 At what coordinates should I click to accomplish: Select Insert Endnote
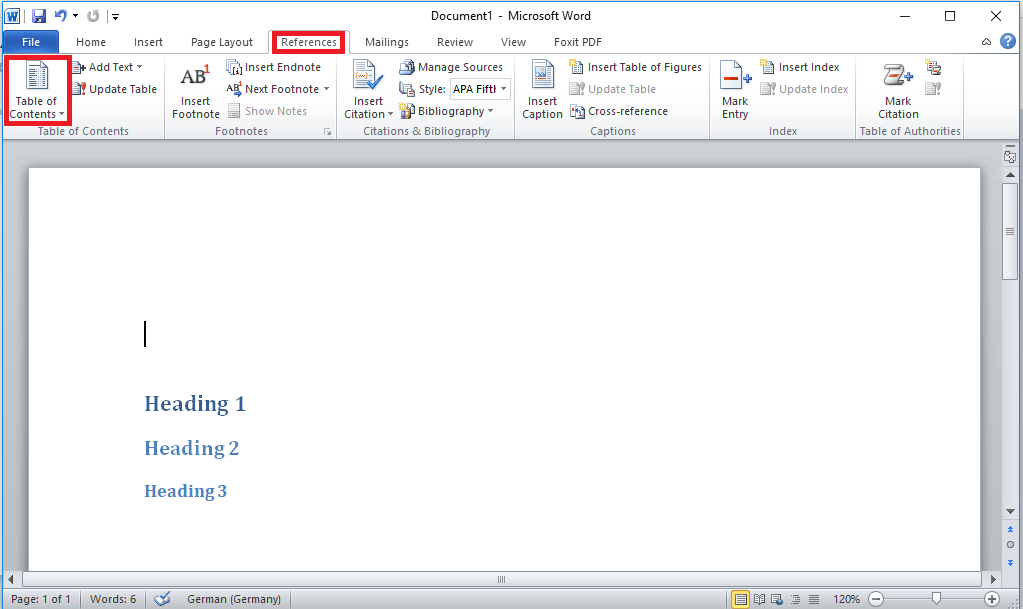(277, 66)
